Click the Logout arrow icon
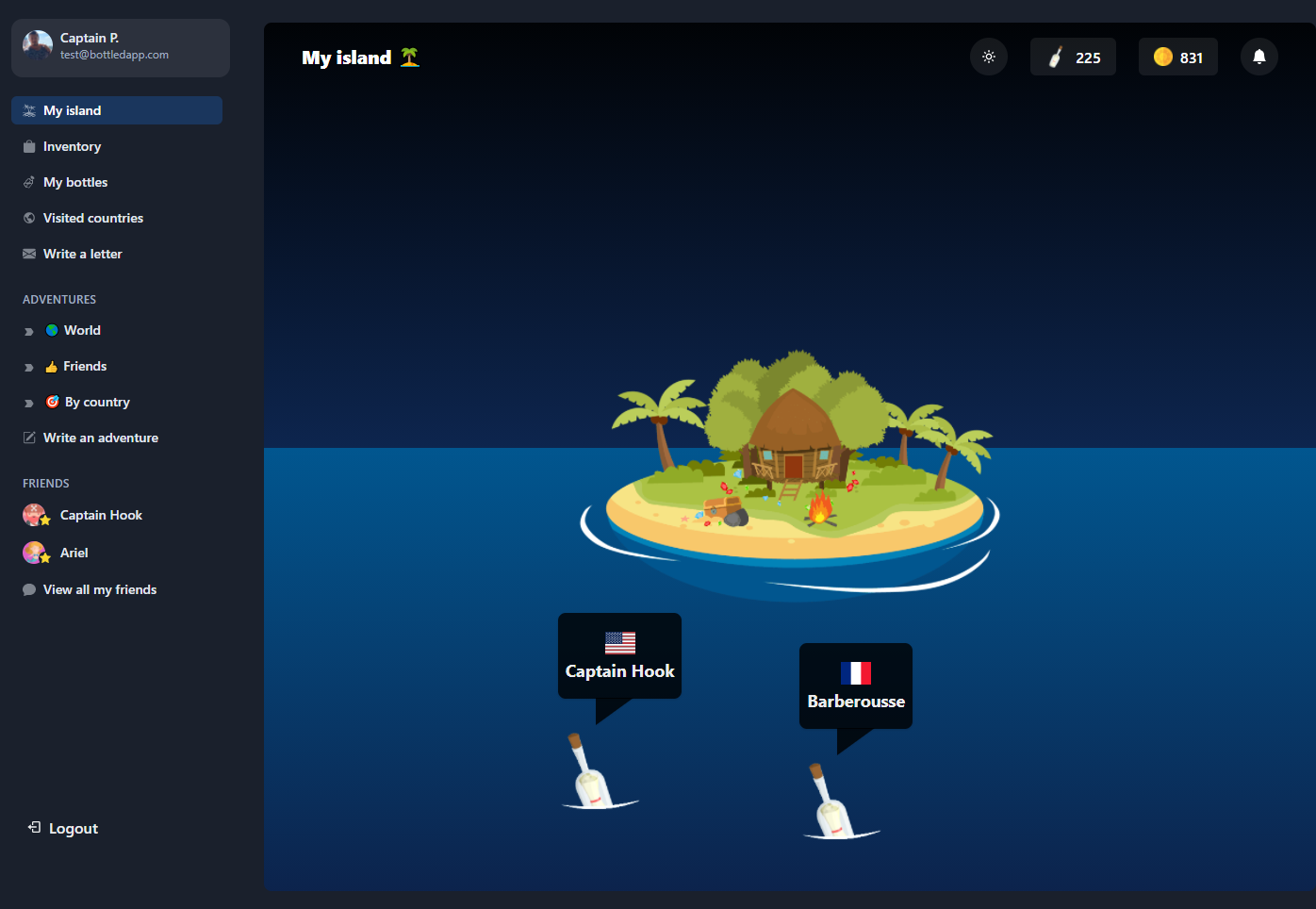1316x909 pixels. [35, 827]
